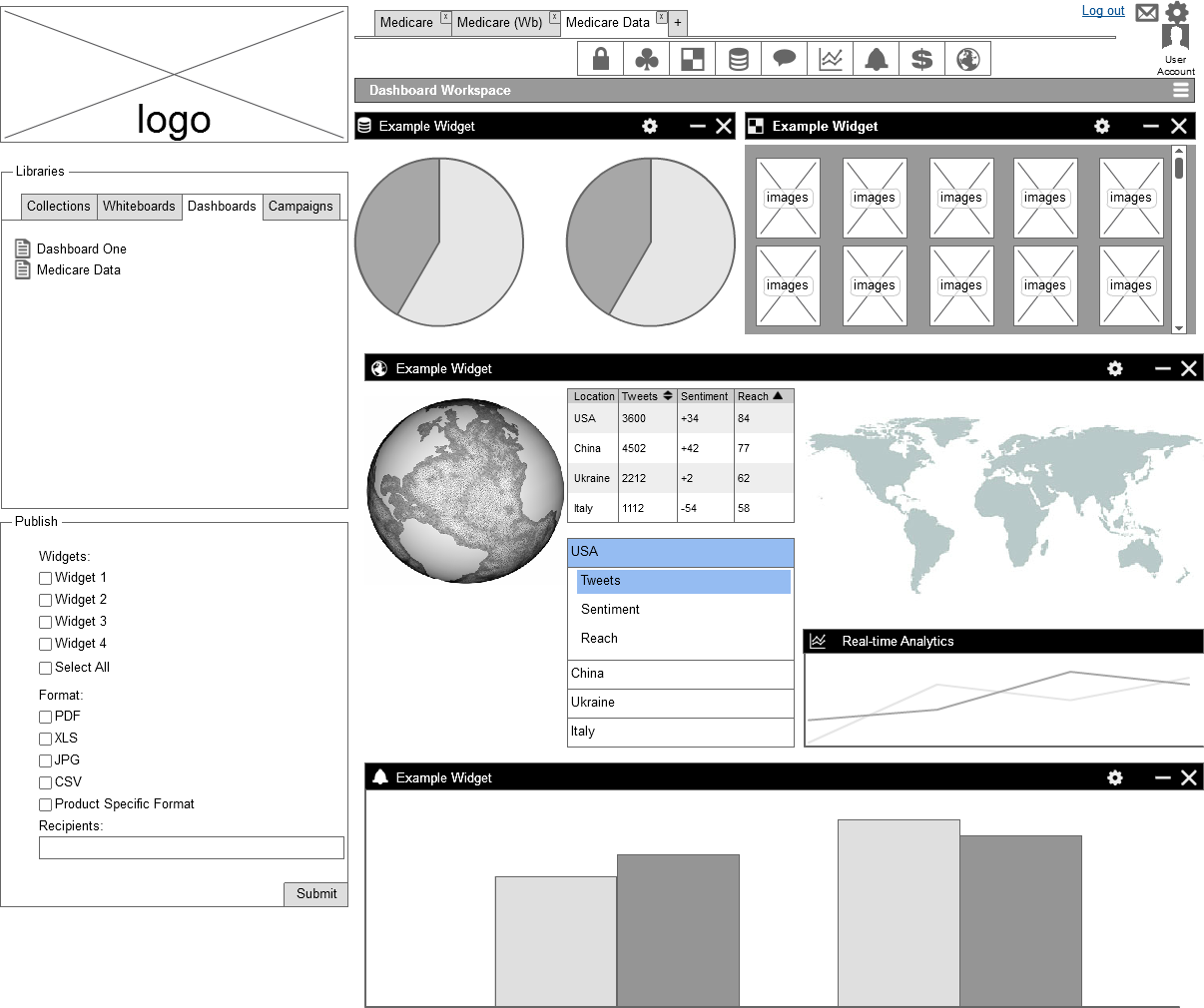Select the lock tool in the toolbar

[600, 58]
